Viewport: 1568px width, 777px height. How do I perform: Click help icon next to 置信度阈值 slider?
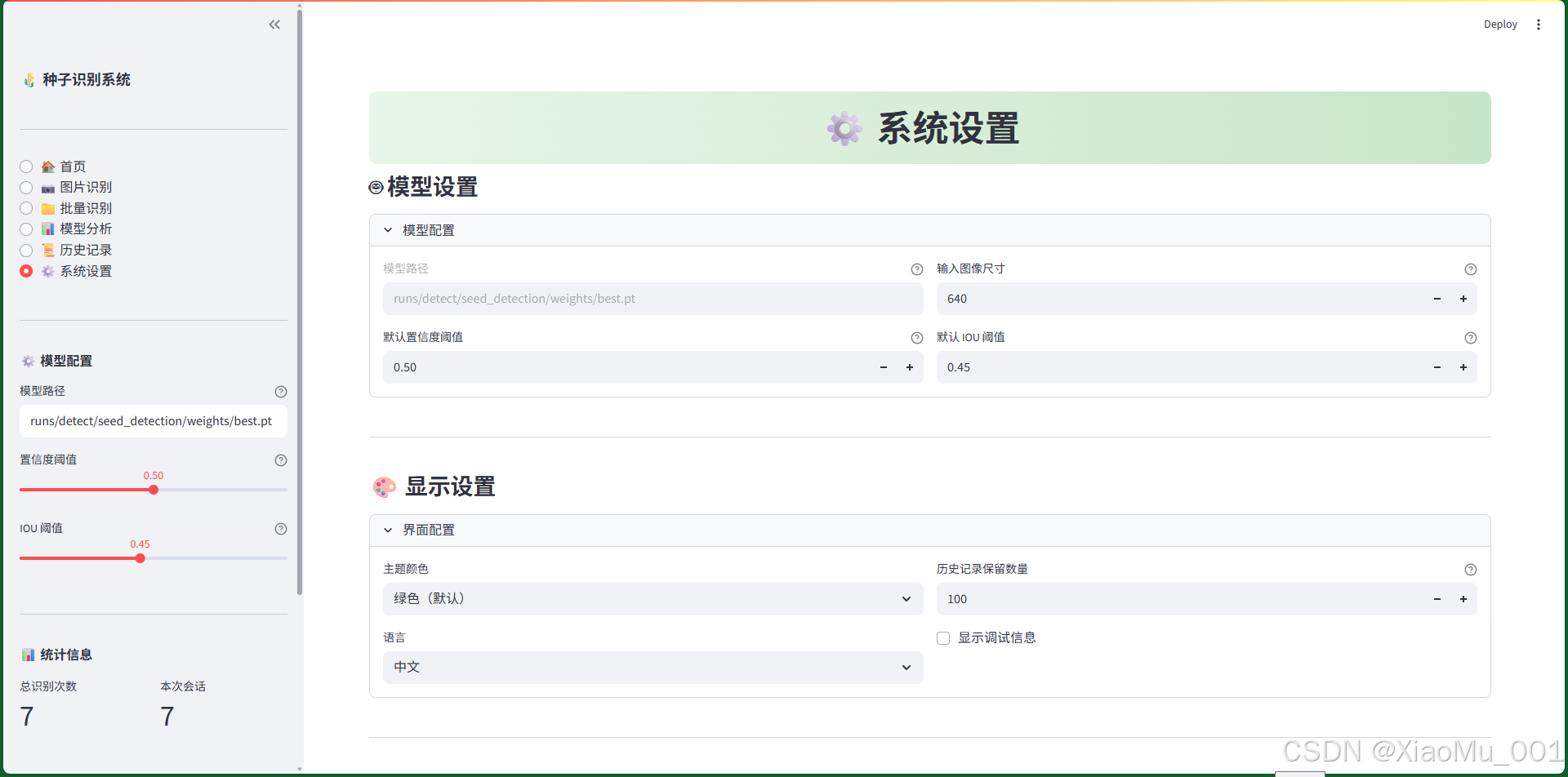point(281,460)
